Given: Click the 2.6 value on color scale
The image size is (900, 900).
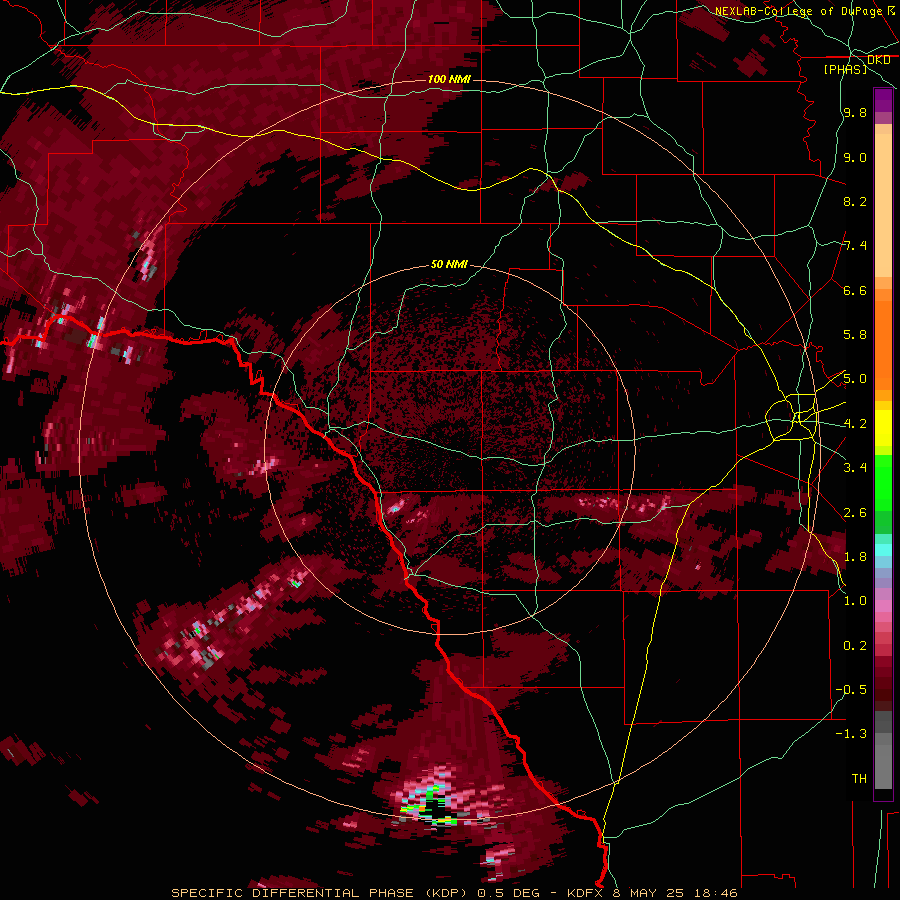Looking at the screenshot, I should (855, 513).
